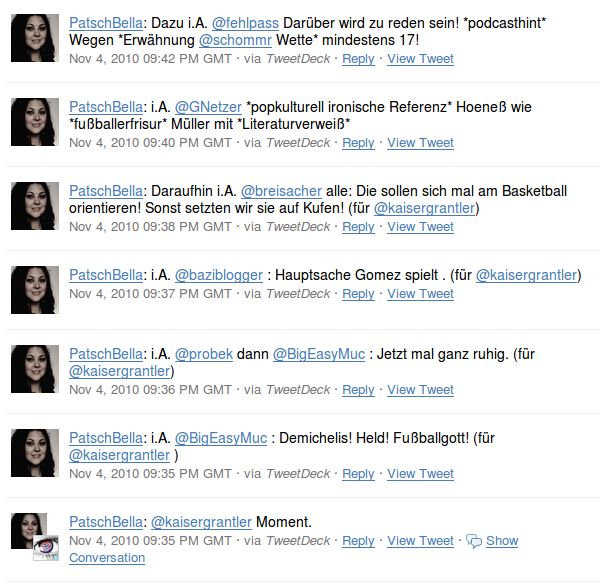Click avatar thumbnail of the 09:42 PM tweet
606x585 pixels.
point(35,38)
